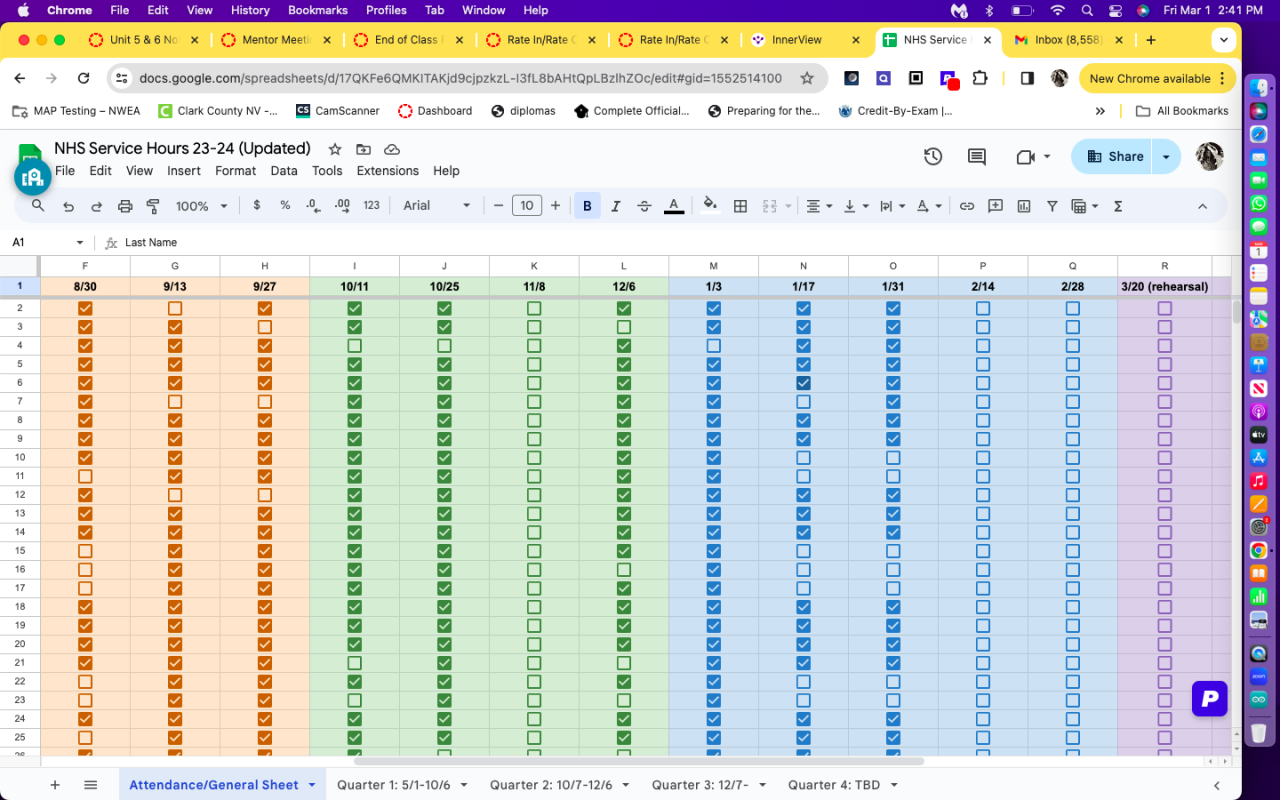1280x800 pixels.
Task: Expand the Share button dropdown arrow
Action: [1166, 157]
